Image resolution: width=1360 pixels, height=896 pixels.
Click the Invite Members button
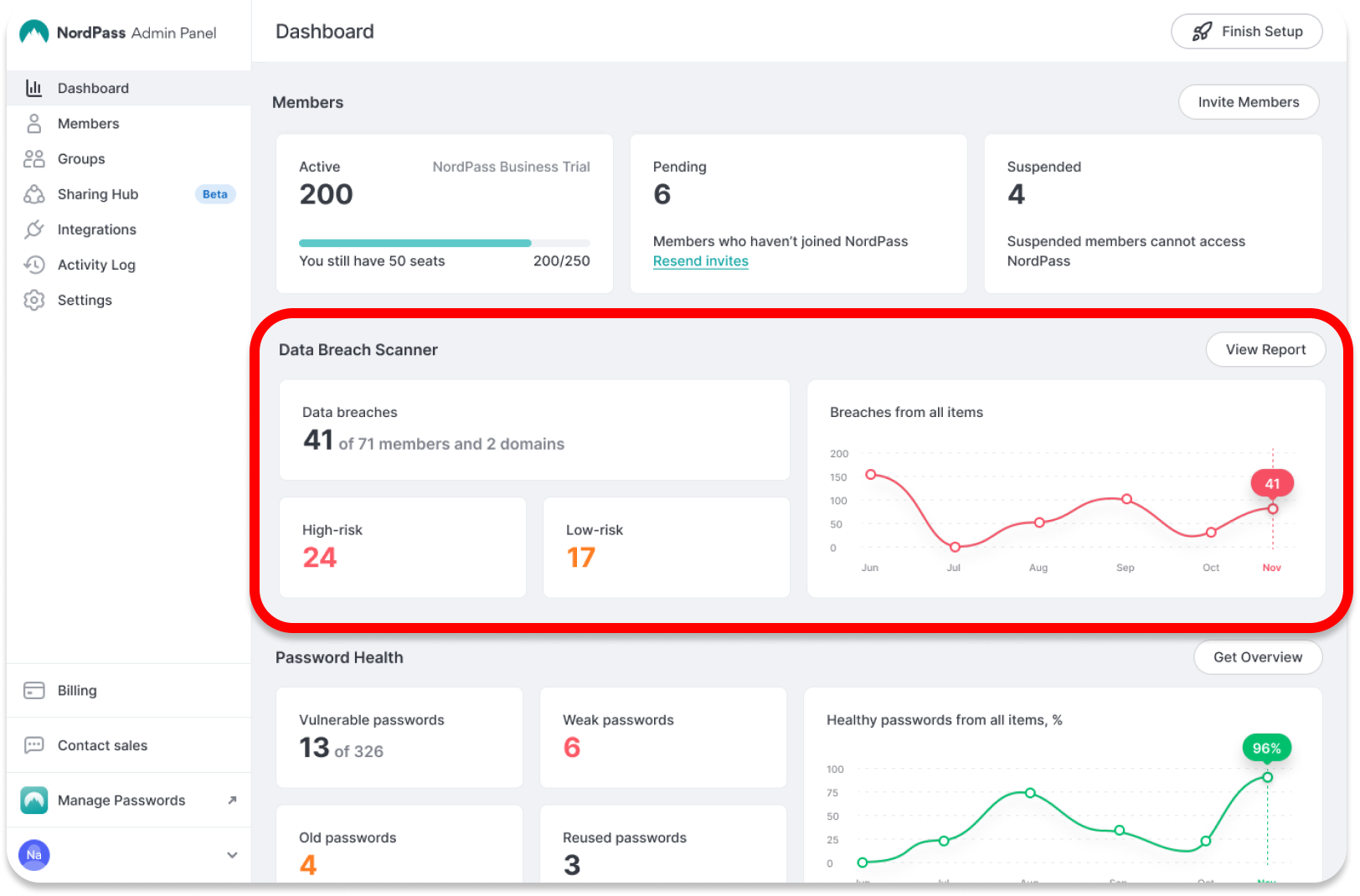point(1249,102)
